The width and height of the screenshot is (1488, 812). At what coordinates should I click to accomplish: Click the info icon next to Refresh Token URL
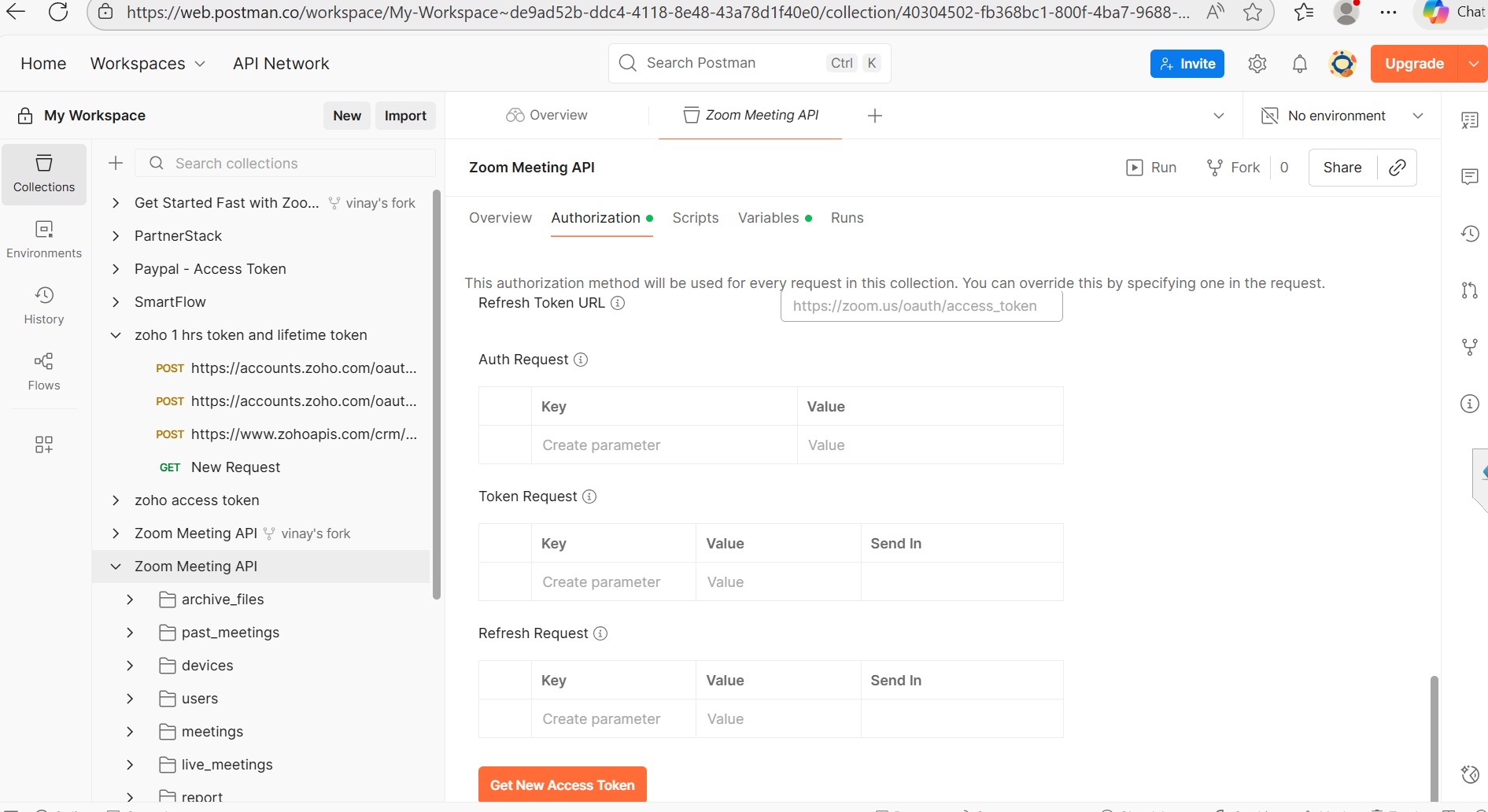(x=618, y=303)
